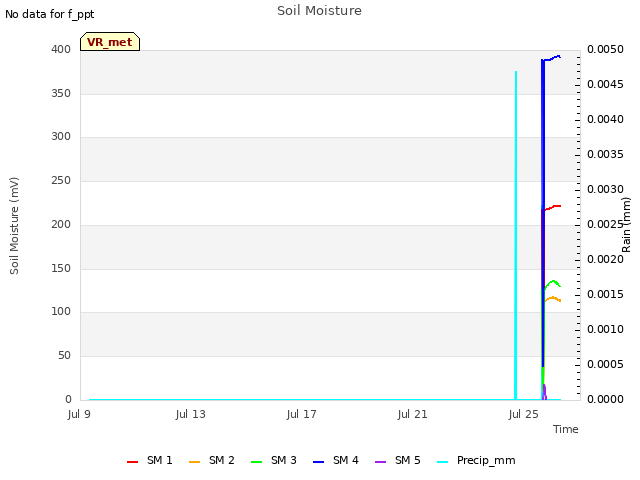Click the Rain (mm) axis label
Viewport: 640px width, 480px height.
click(626, 225)
